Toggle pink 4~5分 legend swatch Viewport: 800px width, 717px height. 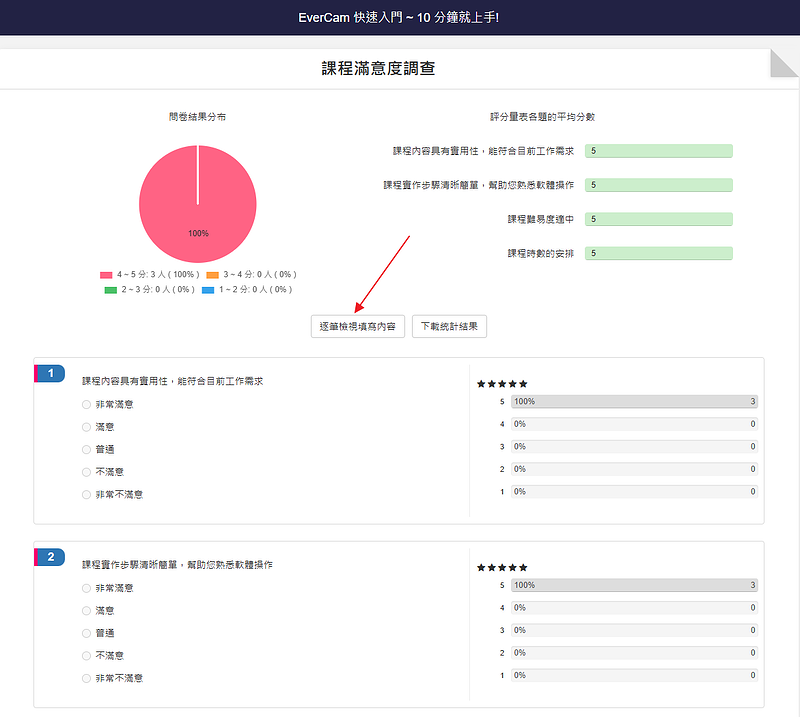106,274
